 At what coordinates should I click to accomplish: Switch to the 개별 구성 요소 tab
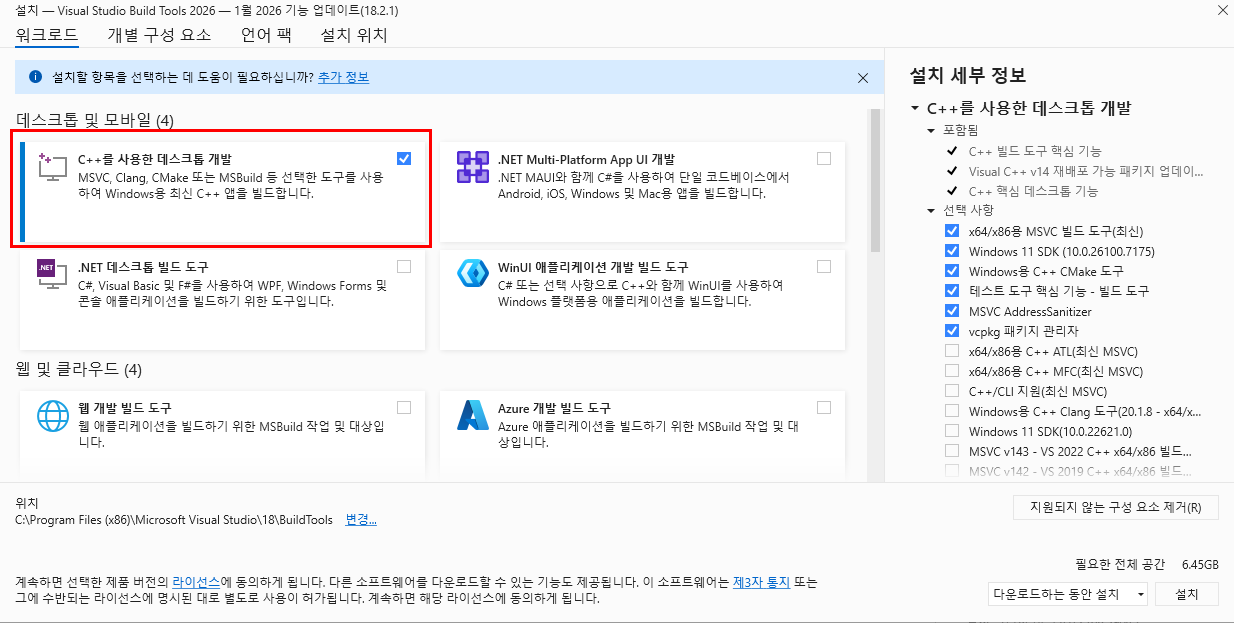click(159, 35)
